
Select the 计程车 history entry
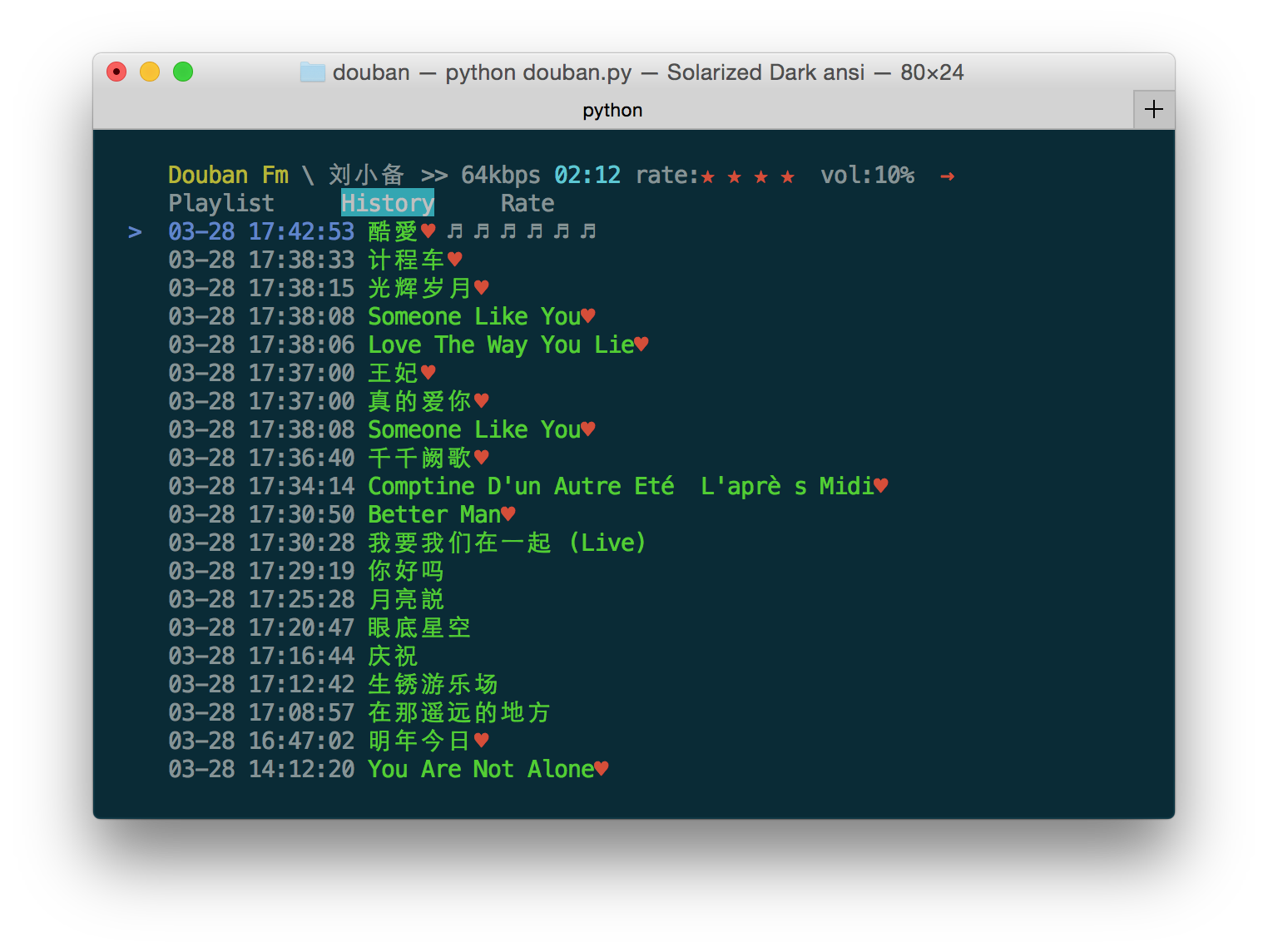pos(315,260)
